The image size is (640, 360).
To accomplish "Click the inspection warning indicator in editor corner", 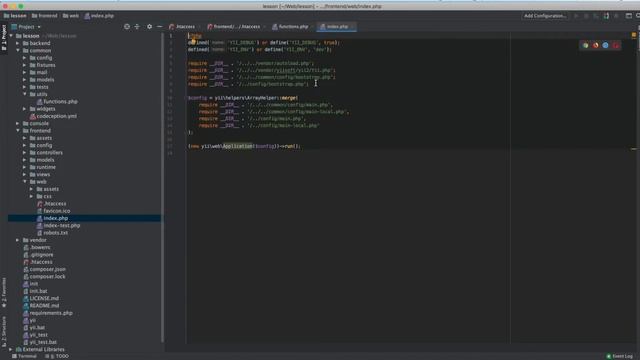I will coord(634,36).
